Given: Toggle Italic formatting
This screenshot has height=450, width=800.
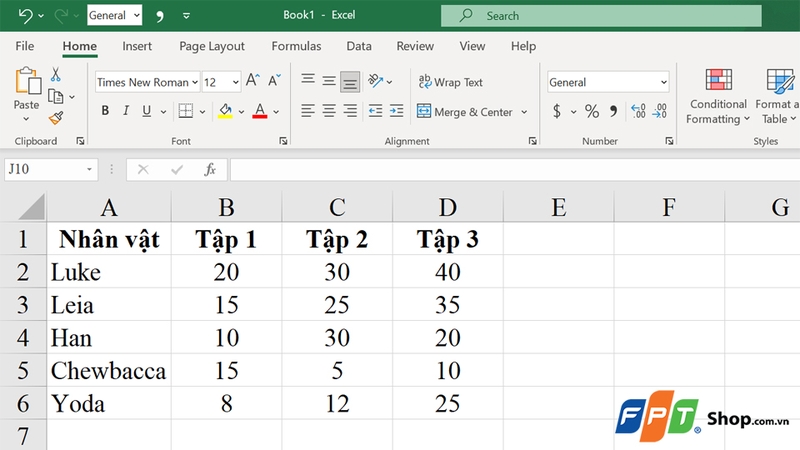Looking at the screenshot, I should (x=126, y=111).
